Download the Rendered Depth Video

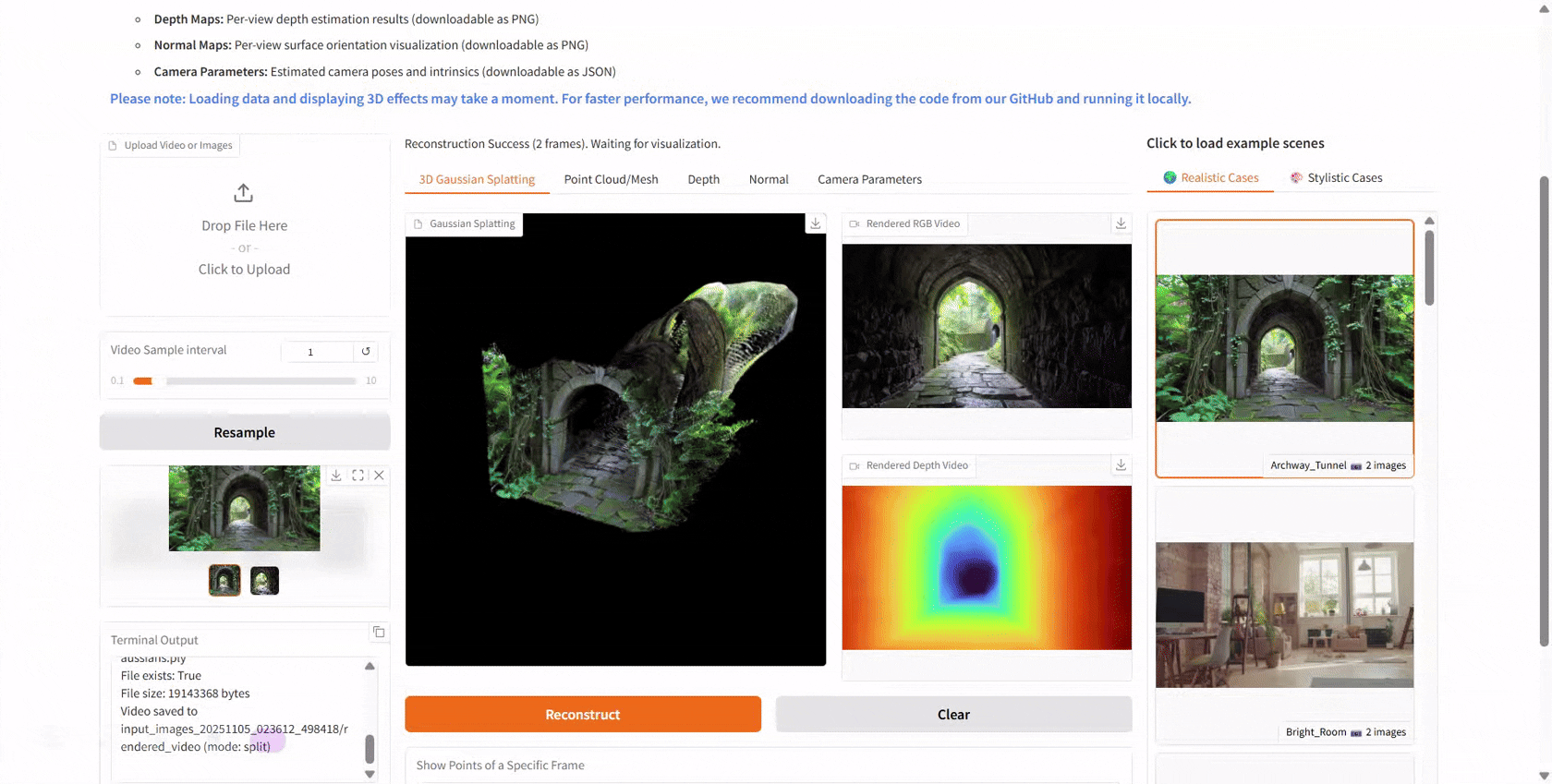(1121, 465)
